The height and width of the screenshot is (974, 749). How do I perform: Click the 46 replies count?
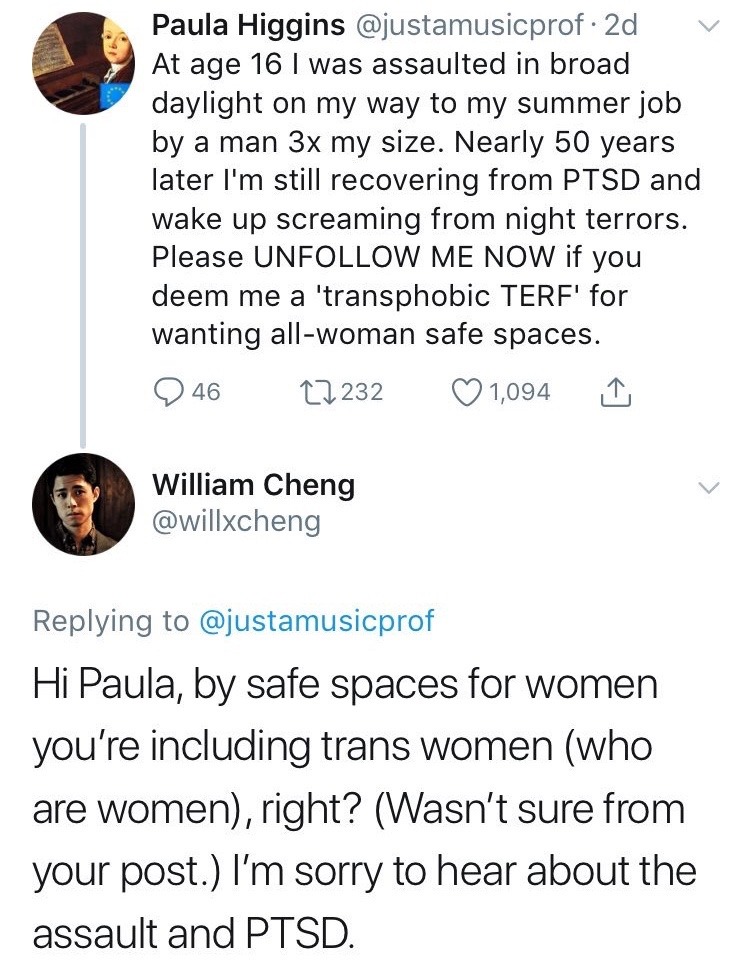(x=205, y=391)
